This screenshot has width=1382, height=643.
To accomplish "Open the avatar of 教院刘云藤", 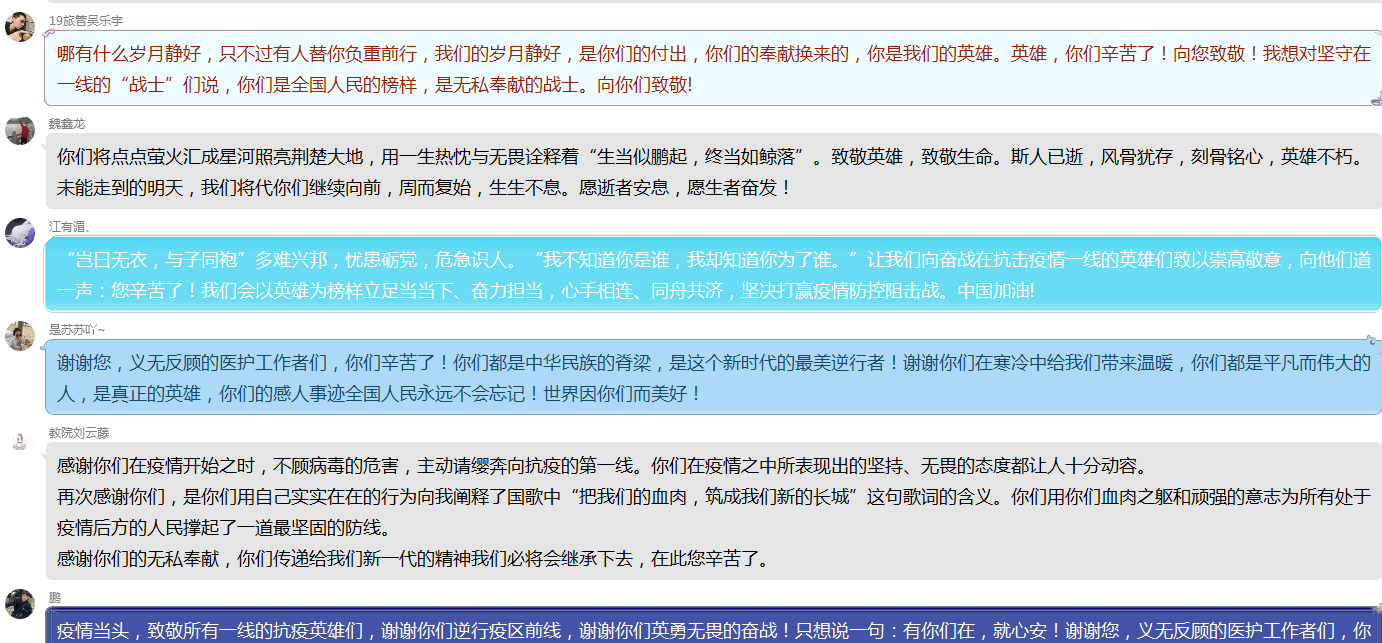I will (x=20, y=440).
